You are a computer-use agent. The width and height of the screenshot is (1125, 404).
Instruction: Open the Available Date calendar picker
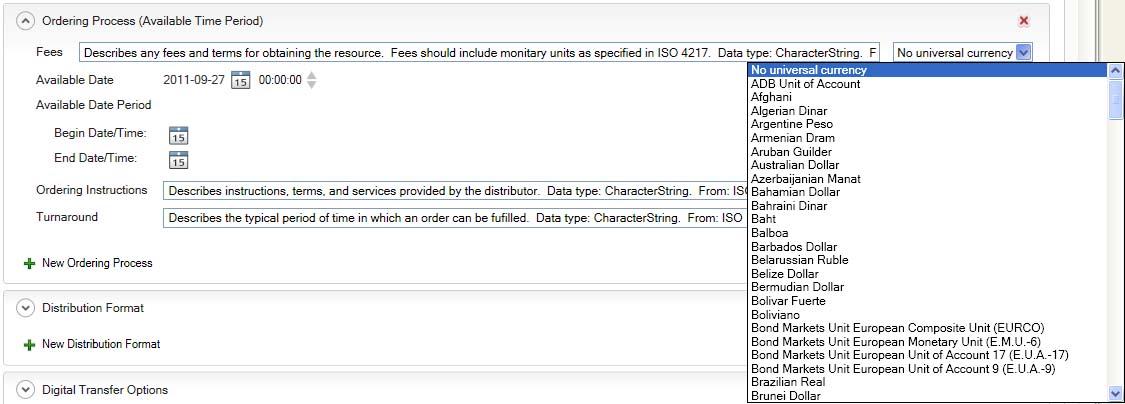pos(240,81)
